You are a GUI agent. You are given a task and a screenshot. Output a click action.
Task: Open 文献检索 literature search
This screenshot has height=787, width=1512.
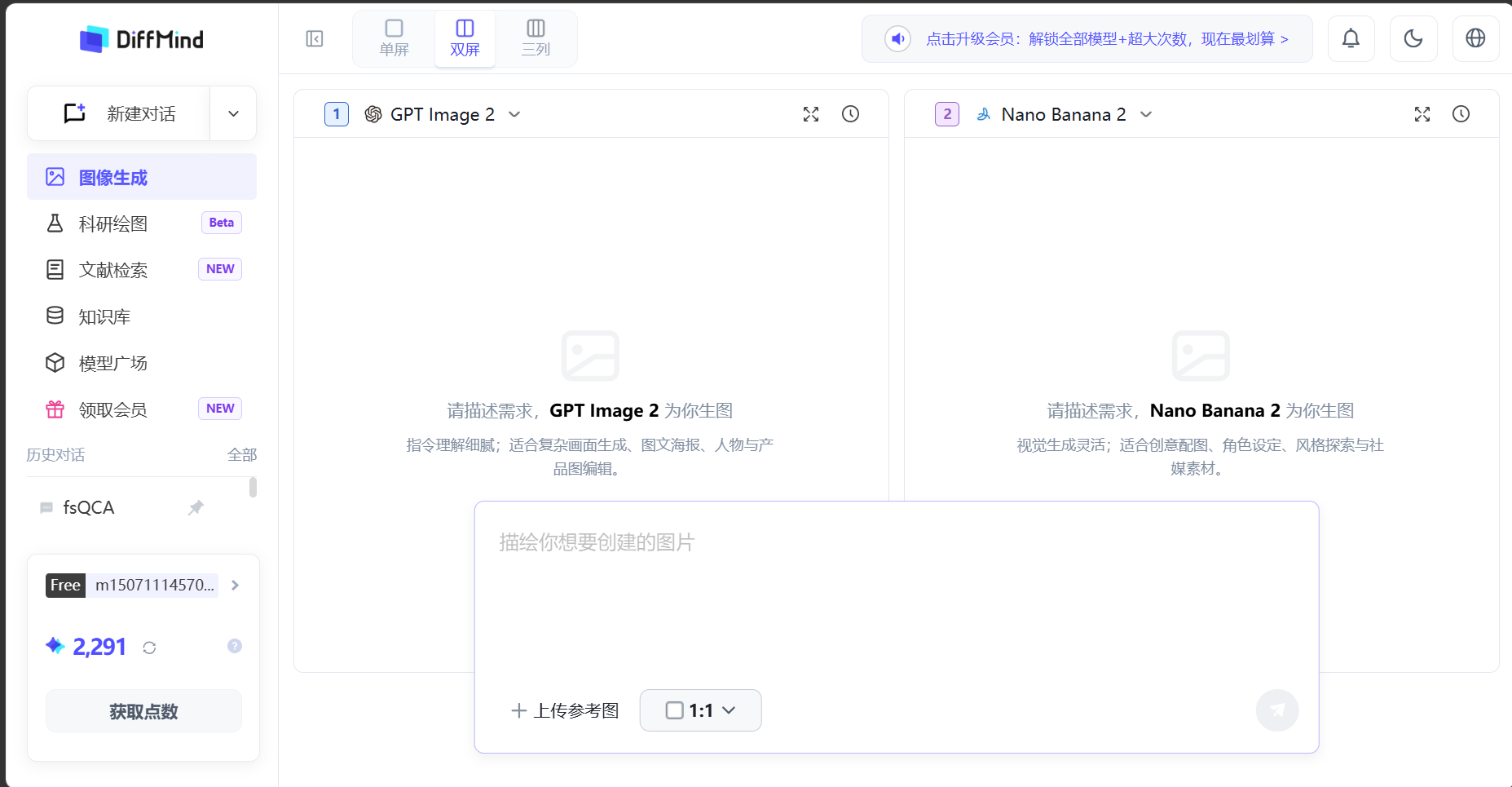(x=142, y=270)
